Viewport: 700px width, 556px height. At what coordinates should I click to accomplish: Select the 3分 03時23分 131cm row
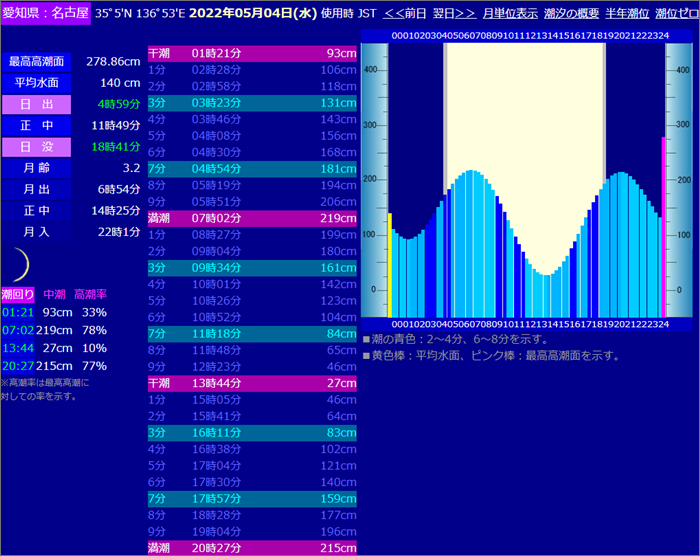click(252, 103)
